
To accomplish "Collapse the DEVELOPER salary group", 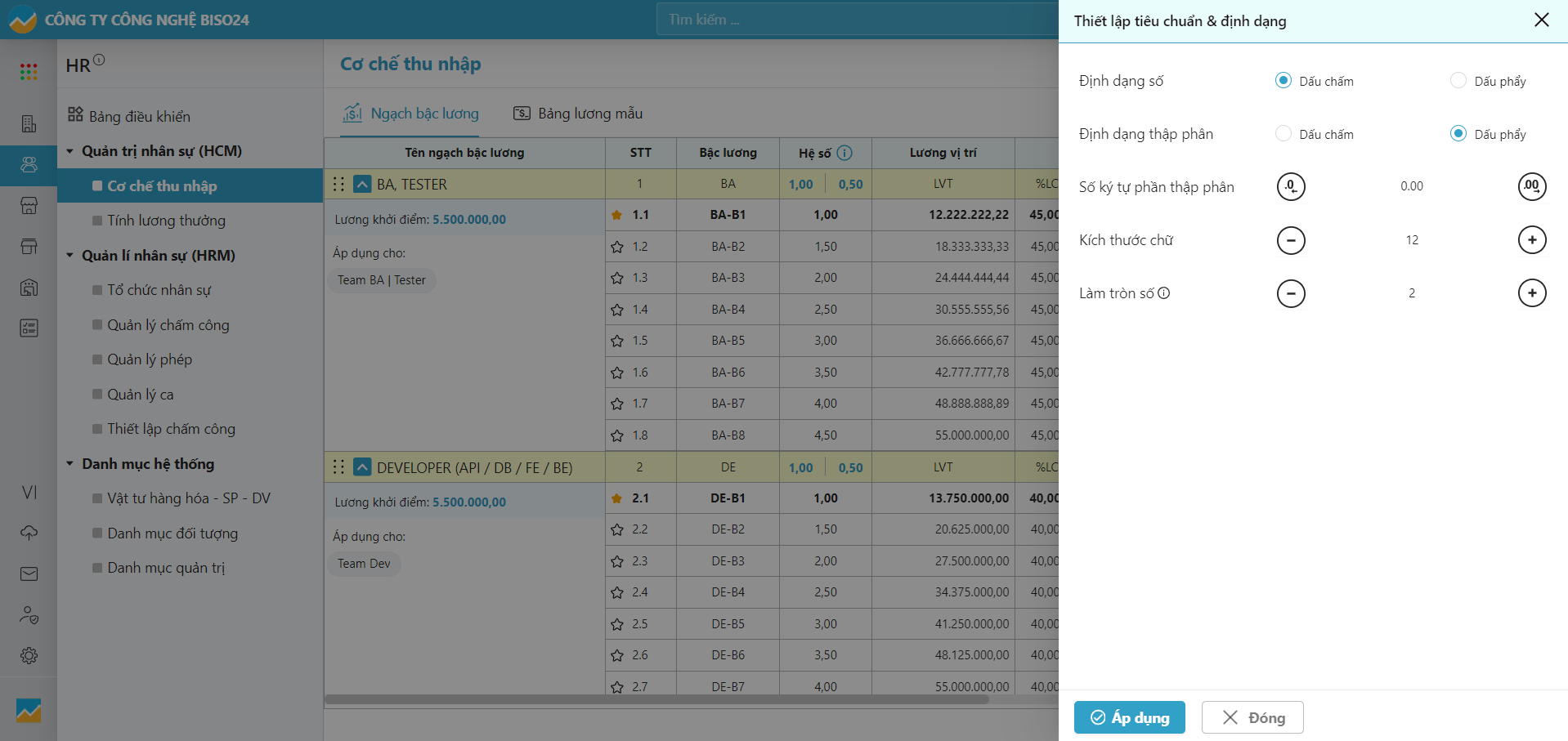I will pyautogui.click(x=362, y=467).
